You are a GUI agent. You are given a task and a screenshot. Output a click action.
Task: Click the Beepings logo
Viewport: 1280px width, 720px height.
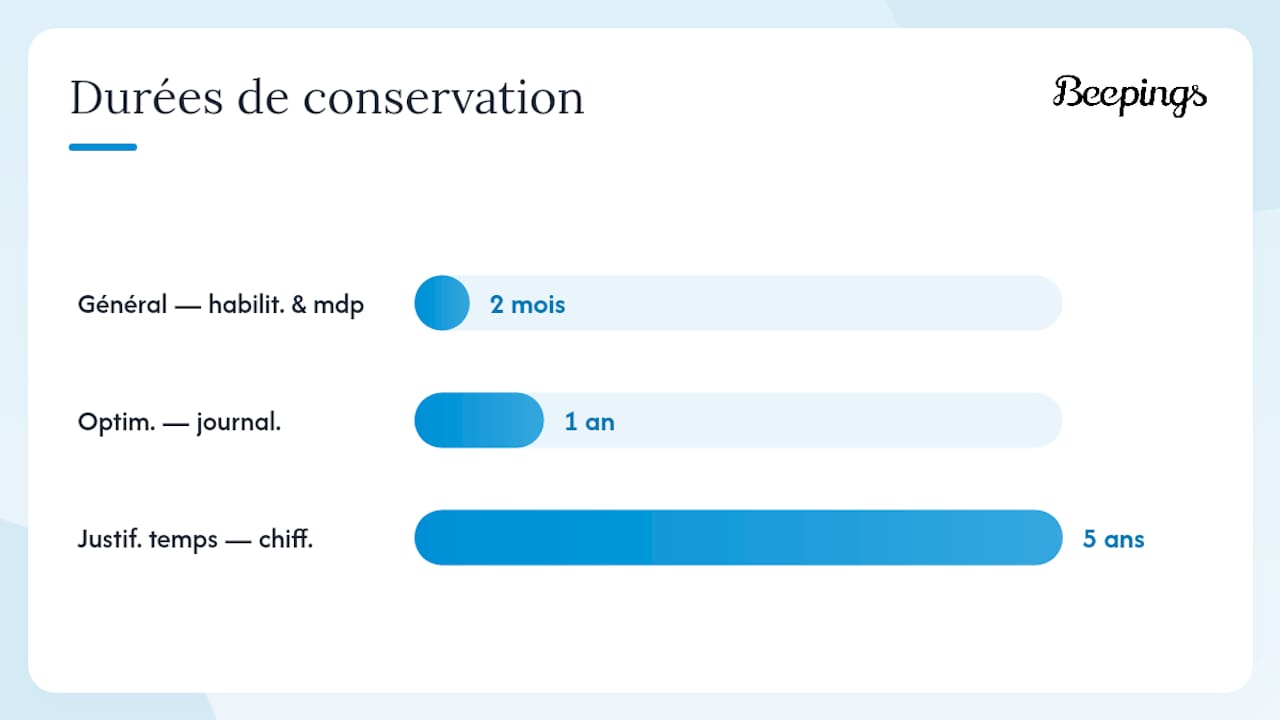pos(1130,95)
